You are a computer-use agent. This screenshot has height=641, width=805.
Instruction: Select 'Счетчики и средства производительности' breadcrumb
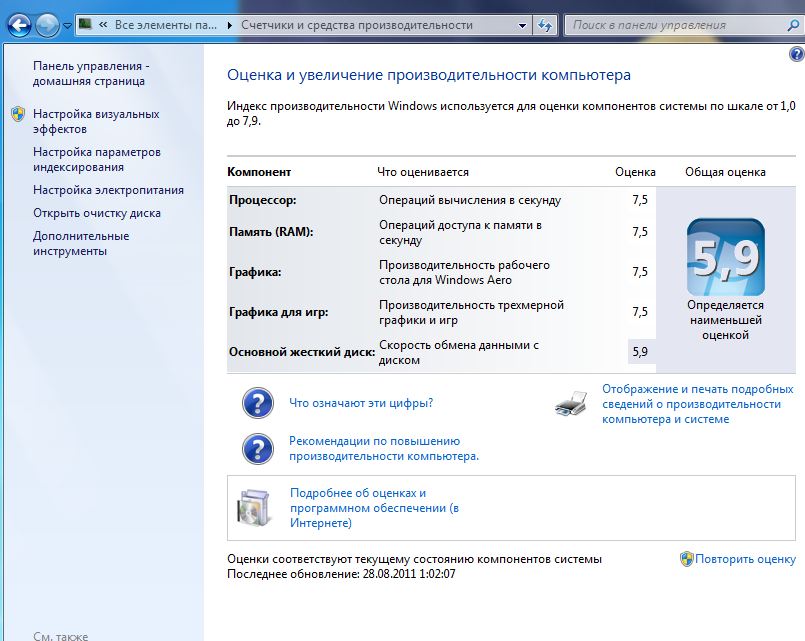click(357, 25)
